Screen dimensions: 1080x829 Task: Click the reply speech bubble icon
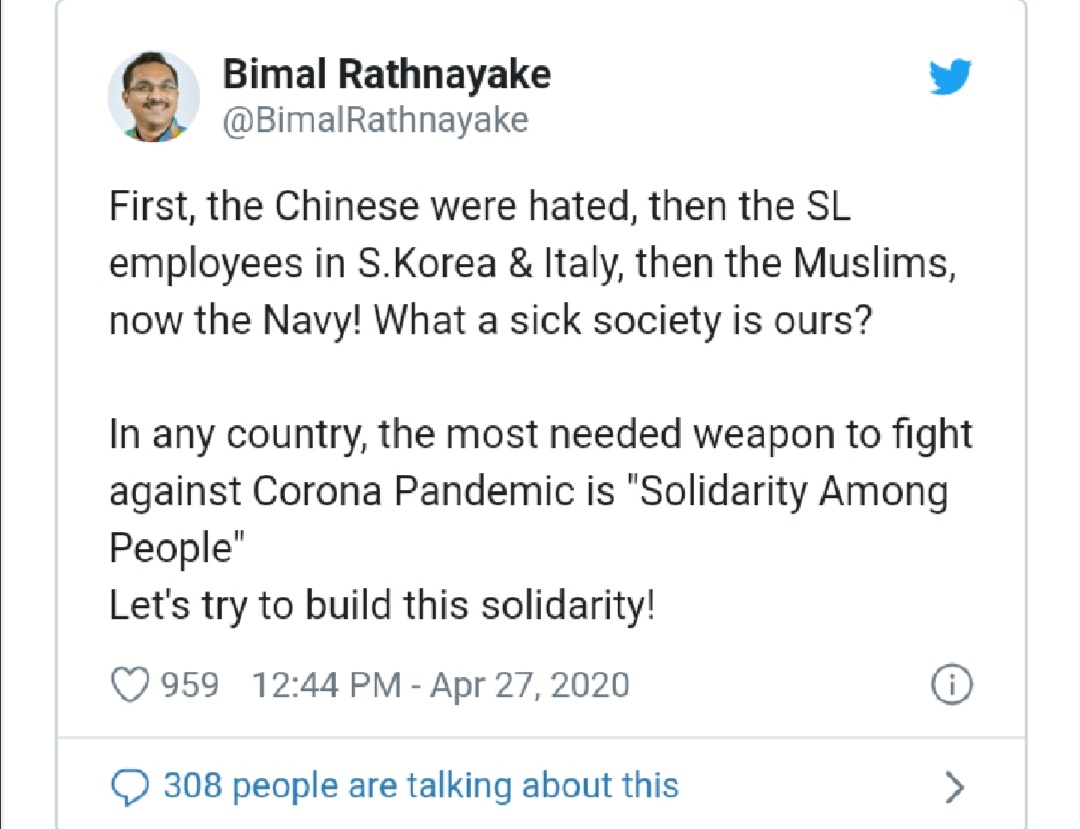tap(129, 787)
